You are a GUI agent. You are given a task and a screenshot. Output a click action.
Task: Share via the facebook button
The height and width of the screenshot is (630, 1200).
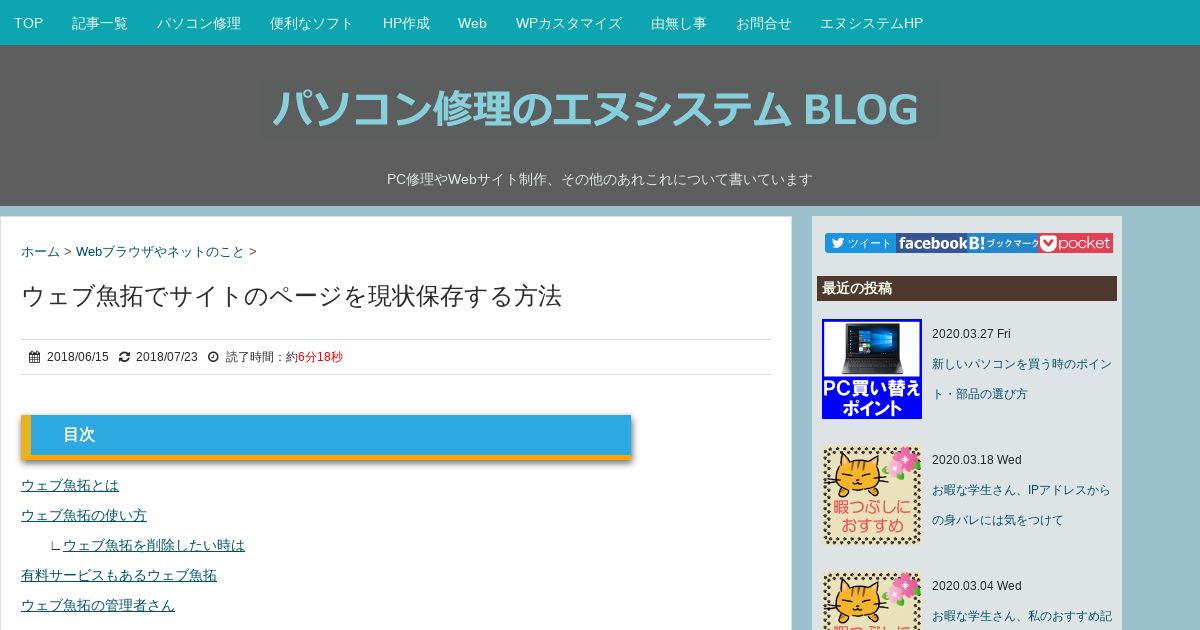930,243
